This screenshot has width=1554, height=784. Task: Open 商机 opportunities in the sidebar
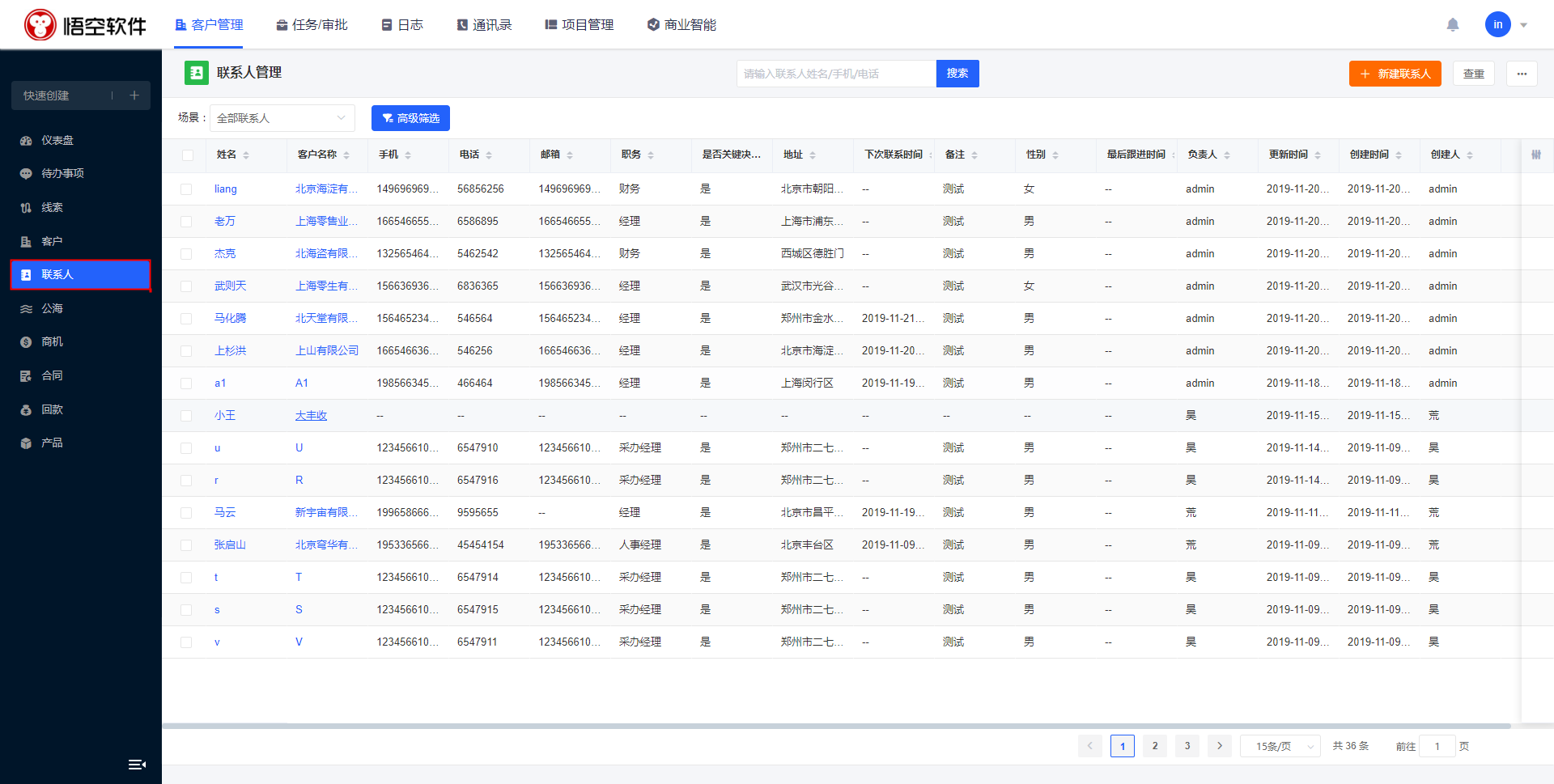[x=81, y=342]
